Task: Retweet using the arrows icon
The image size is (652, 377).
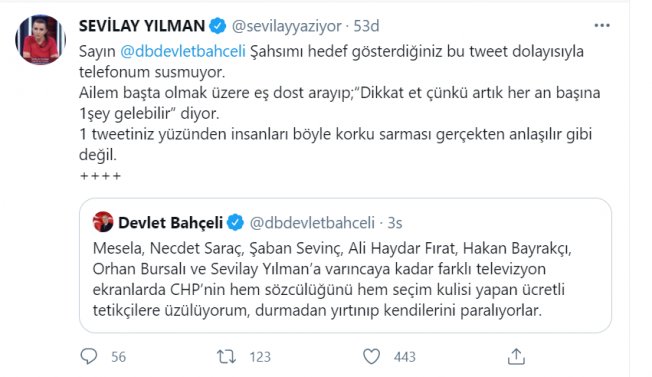Action: pos(226,357)
